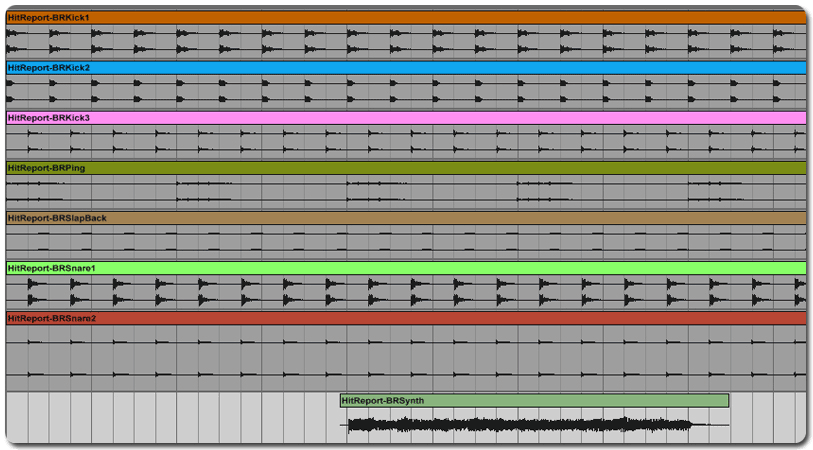The width and height of the screenshot is (813, 450).
Task: Click inside the BRSnare1 waveform lane
Action: point(405,291)
